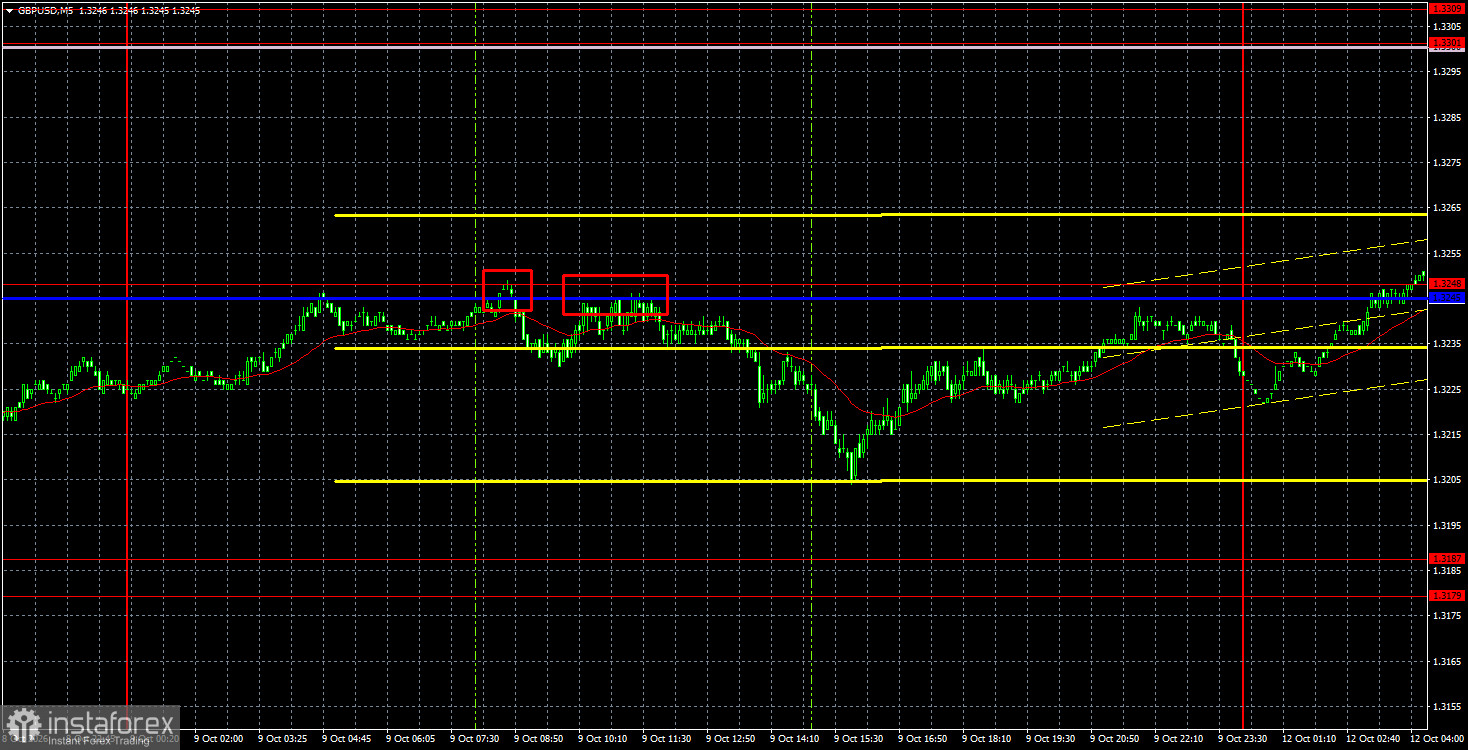Click the 1.3215 price scale label
This screenshot has width=1468, height=750.
coord(1448,434)
